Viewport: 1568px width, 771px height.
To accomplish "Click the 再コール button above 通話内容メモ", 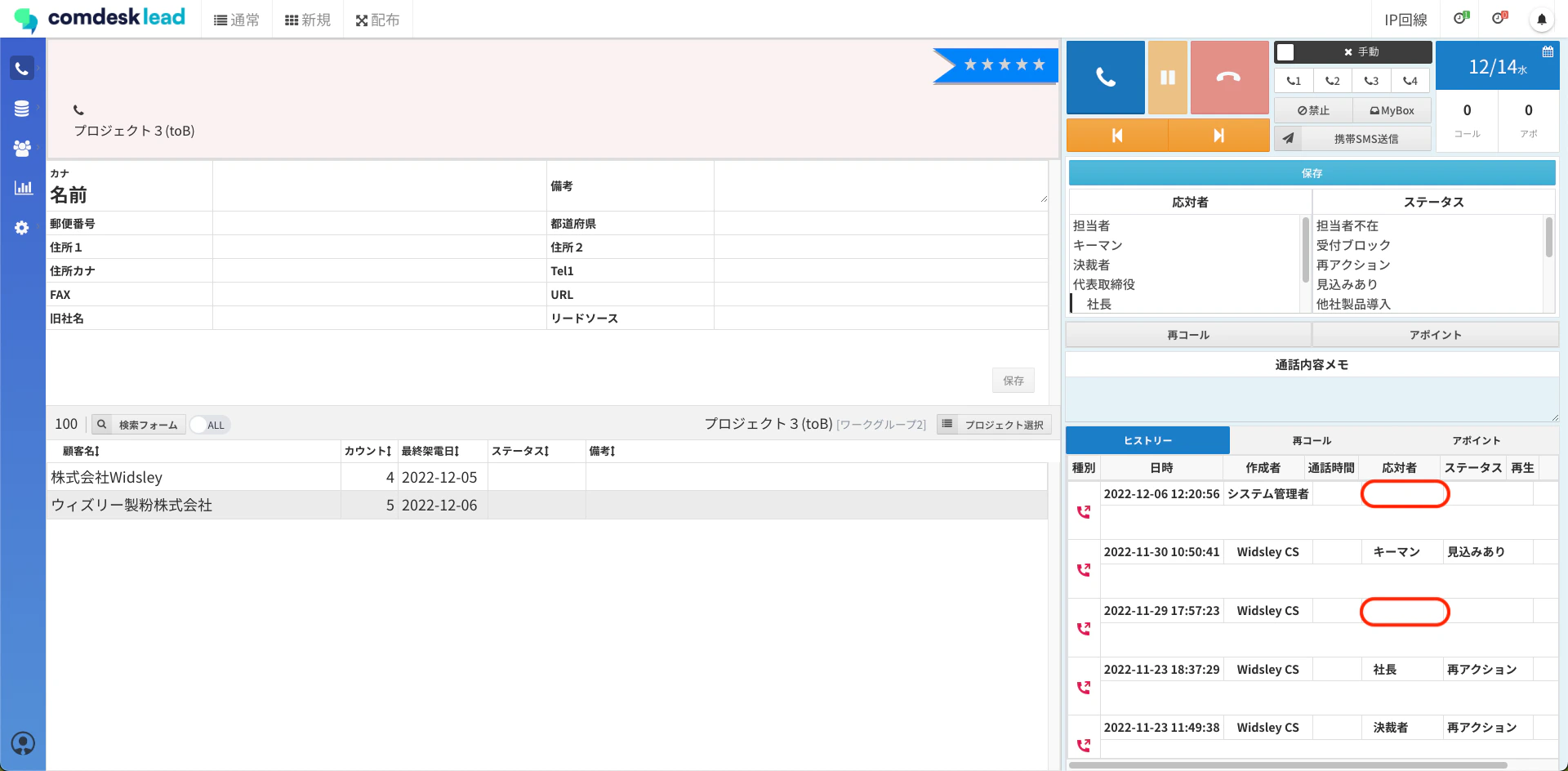I will click(1188, 335).
